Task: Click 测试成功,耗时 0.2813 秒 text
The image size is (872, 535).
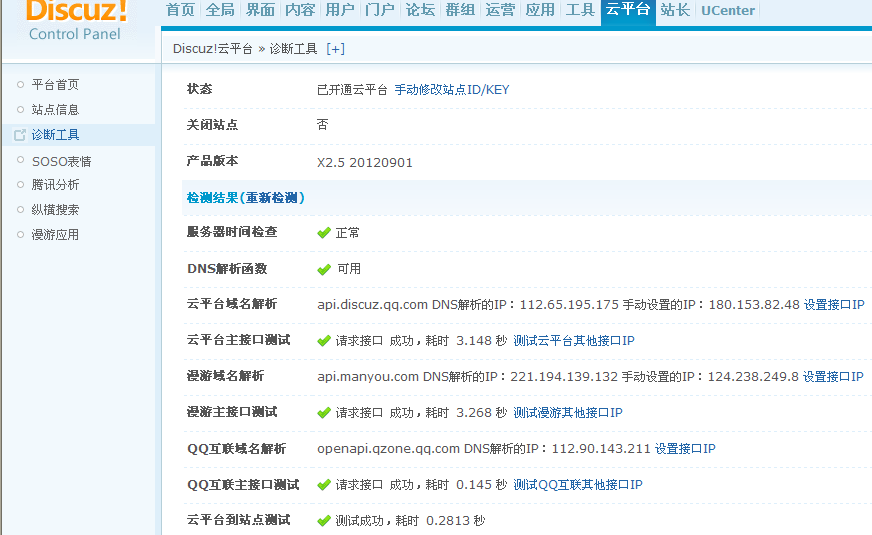Action: (410, 521)
